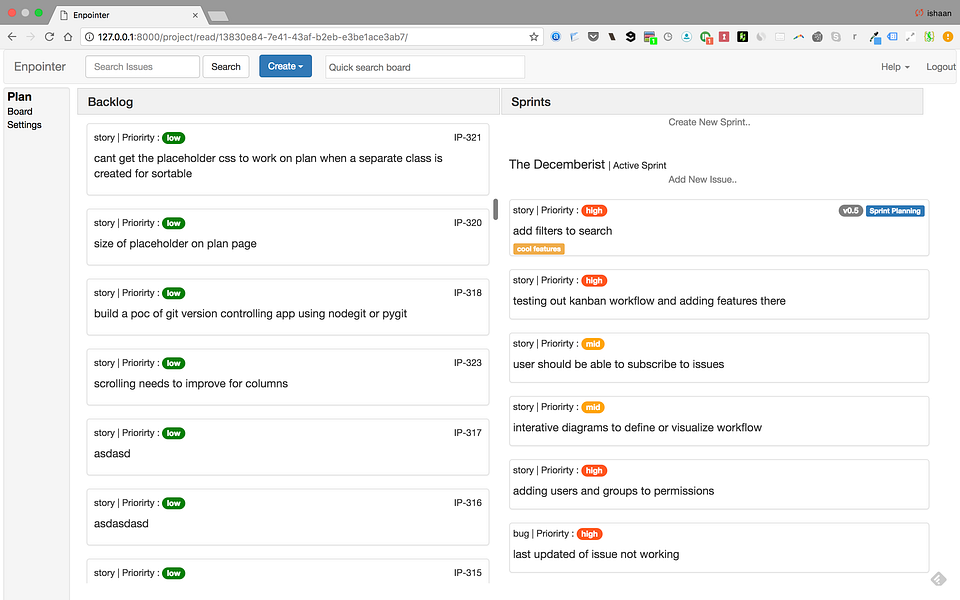Click low priority badge on IP-321
The image size is (960, 600).
pos(173,138)
